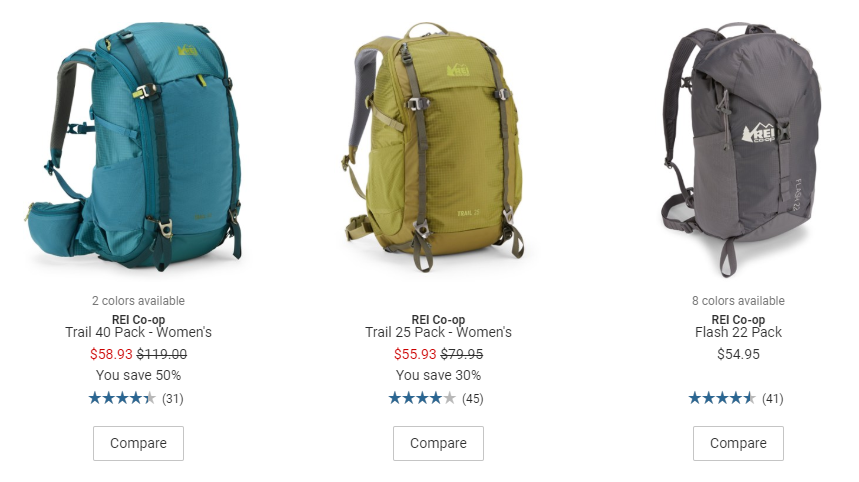Click star rating for Trail 40 Pack
859x482 pixels.
[122, 398]
